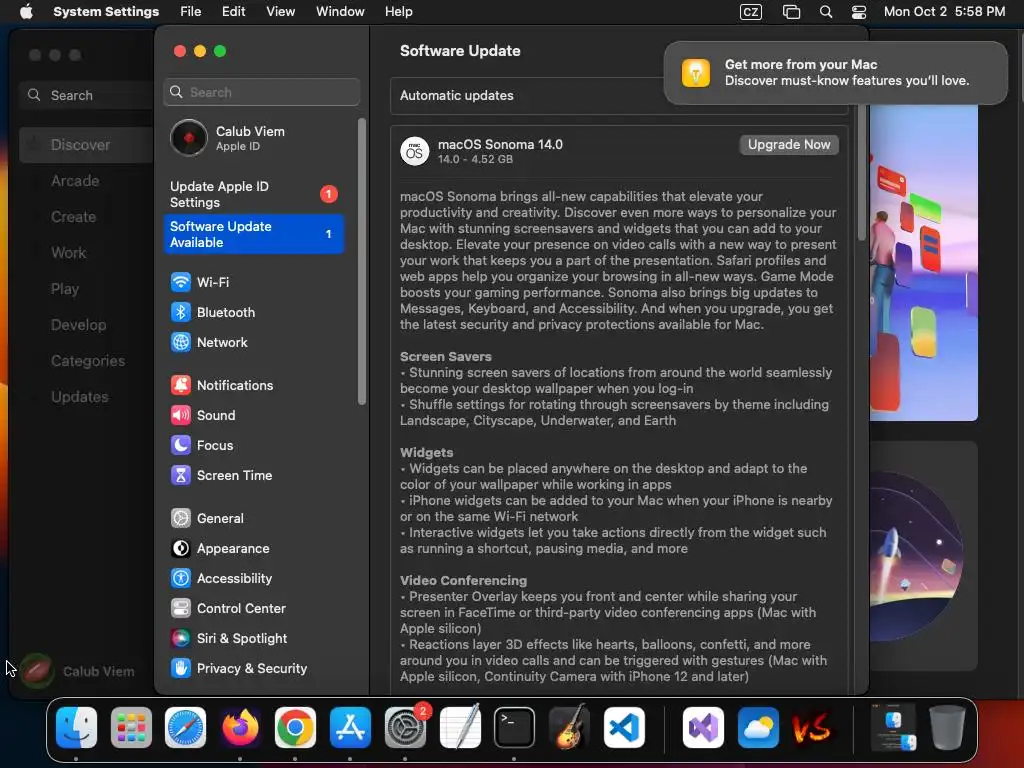Click the macOS Sonoma OS icon
1024x768 pixels.
pos(414,152)
